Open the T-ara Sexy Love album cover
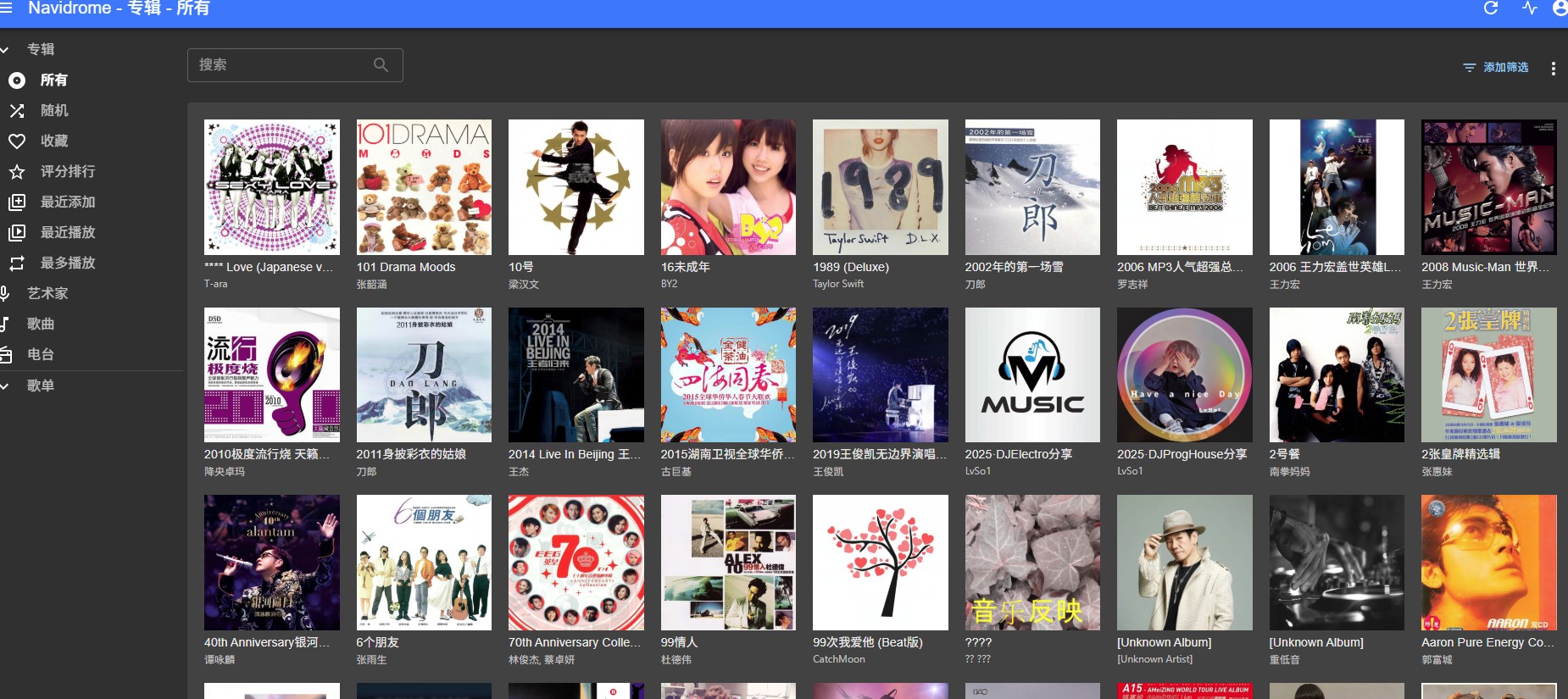Screen dimensions: 1568x699 272,187
